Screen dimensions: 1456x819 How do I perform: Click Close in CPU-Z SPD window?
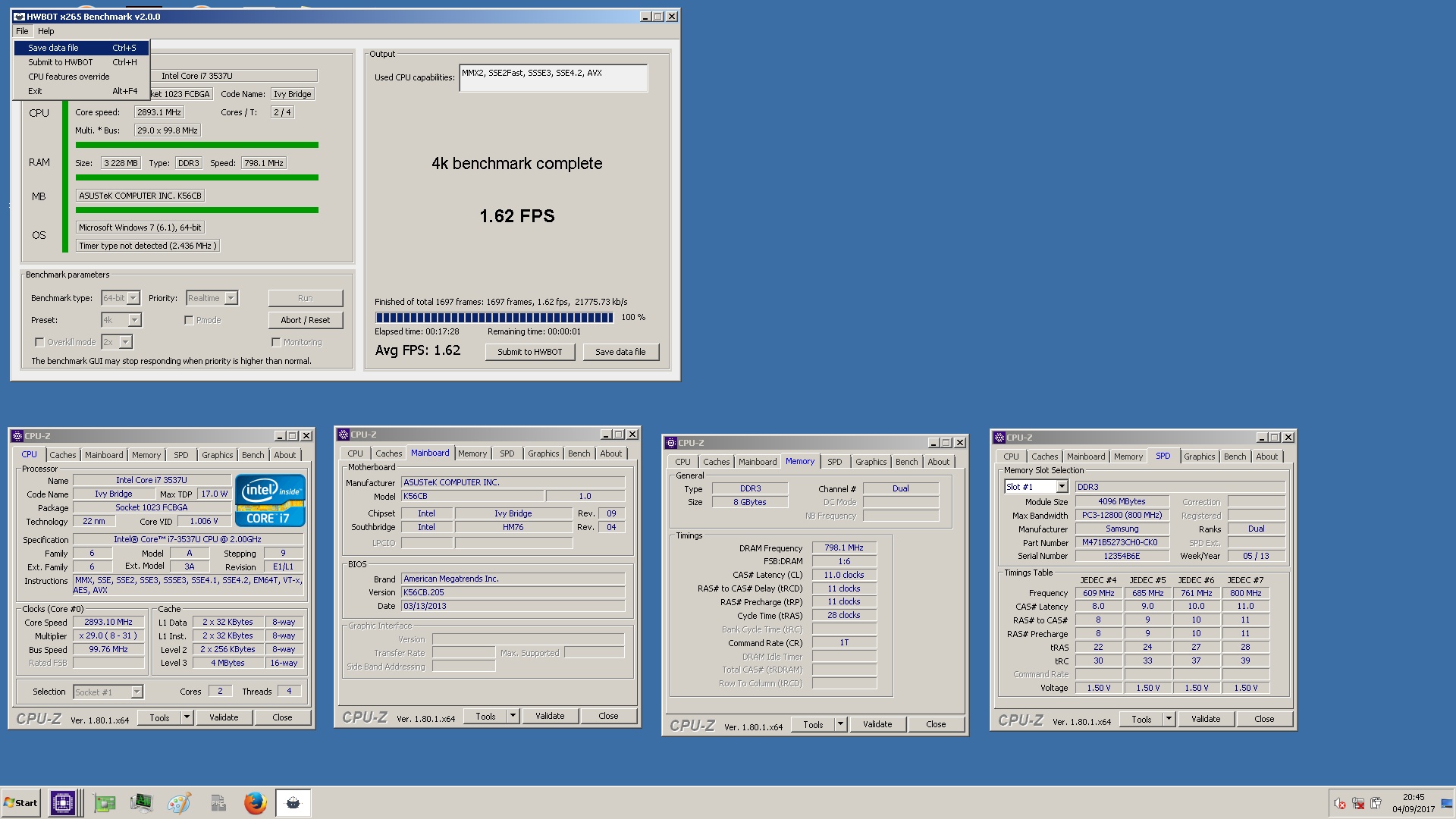tap(1264, 719)
